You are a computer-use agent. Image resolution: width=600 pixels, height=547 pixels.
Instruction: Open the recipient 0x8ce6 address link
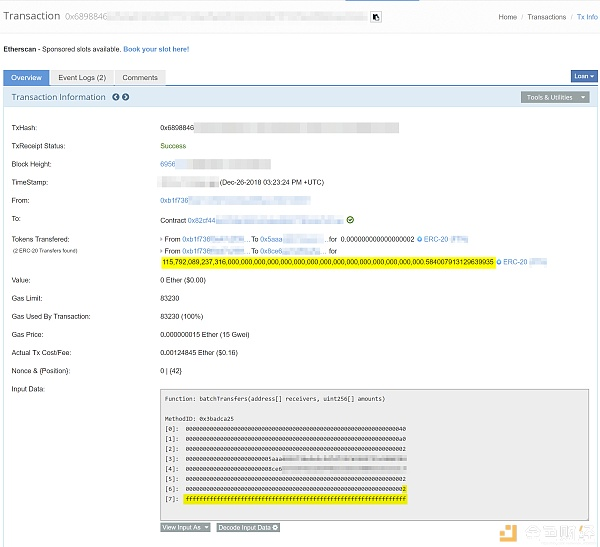pos(271,251)
